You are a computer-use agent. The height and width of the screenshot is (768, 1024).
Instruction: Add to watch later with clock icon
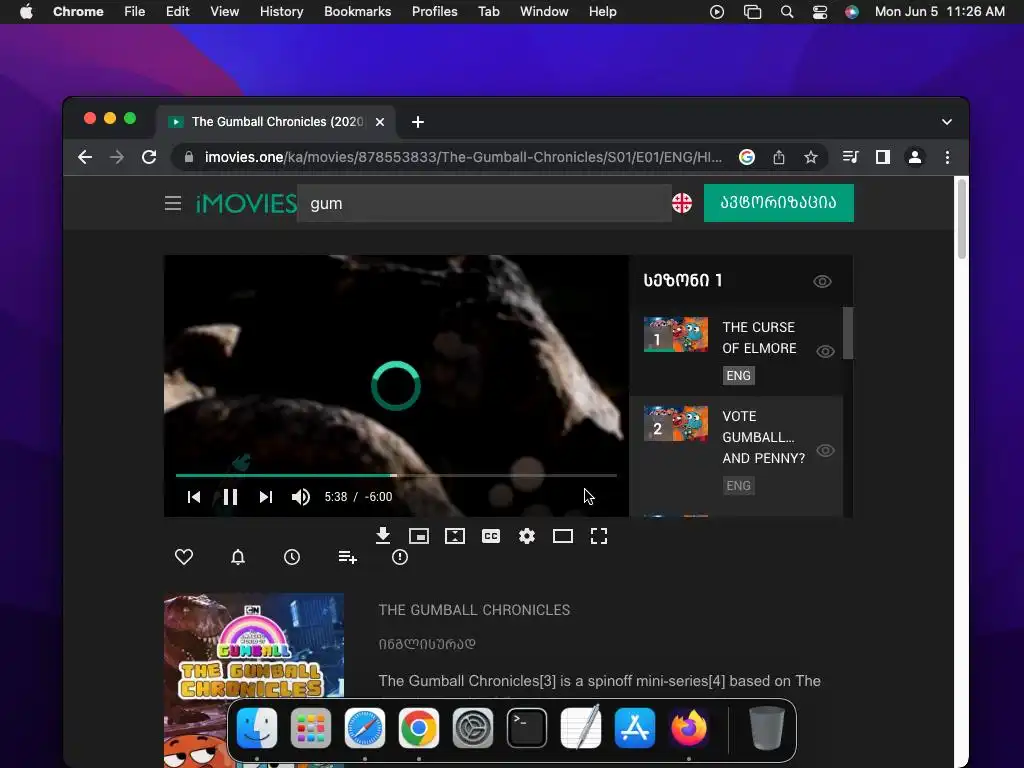point(292,557)
